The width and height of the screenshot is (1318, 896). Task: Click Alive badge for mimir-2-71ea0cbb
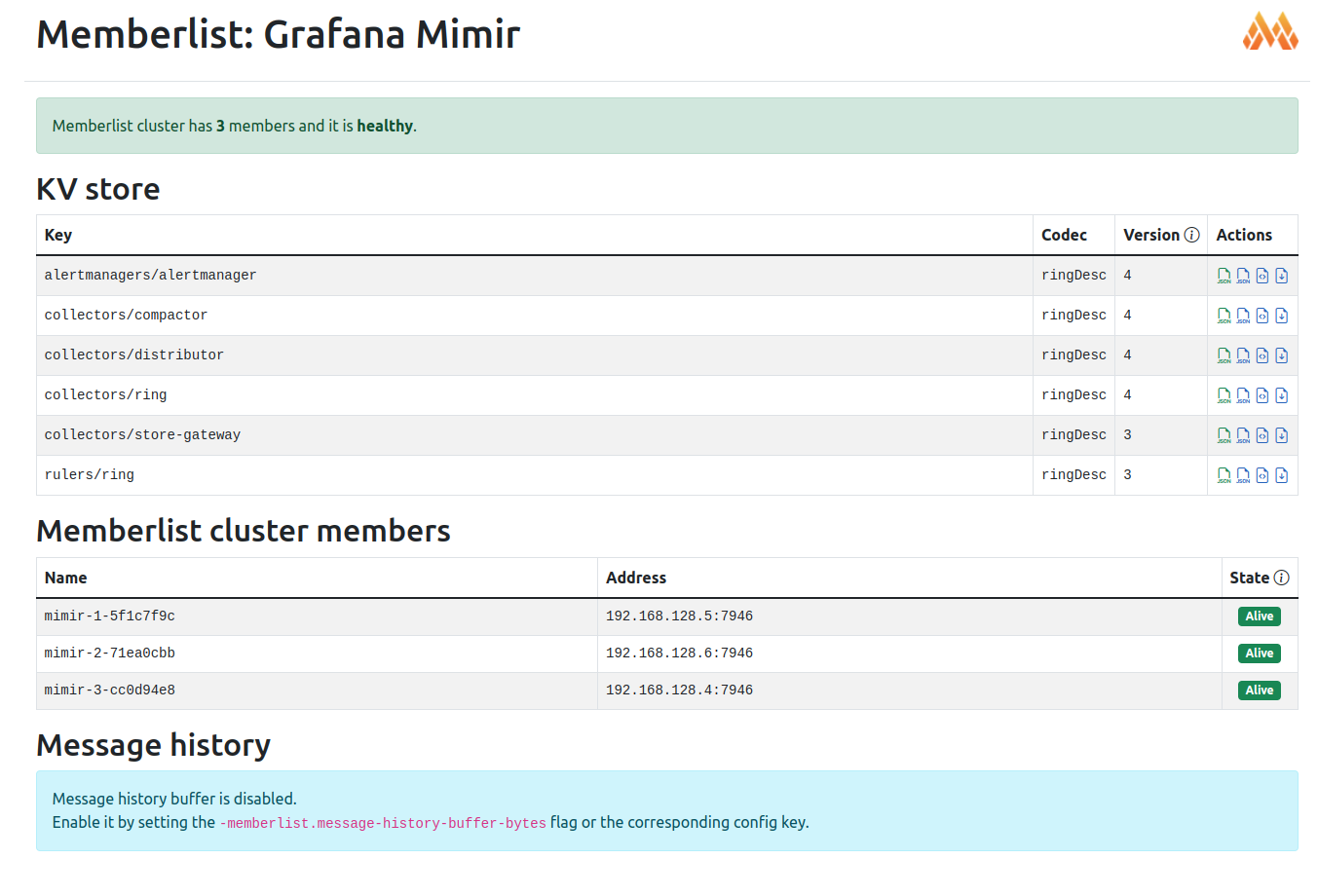(1259, 653)
